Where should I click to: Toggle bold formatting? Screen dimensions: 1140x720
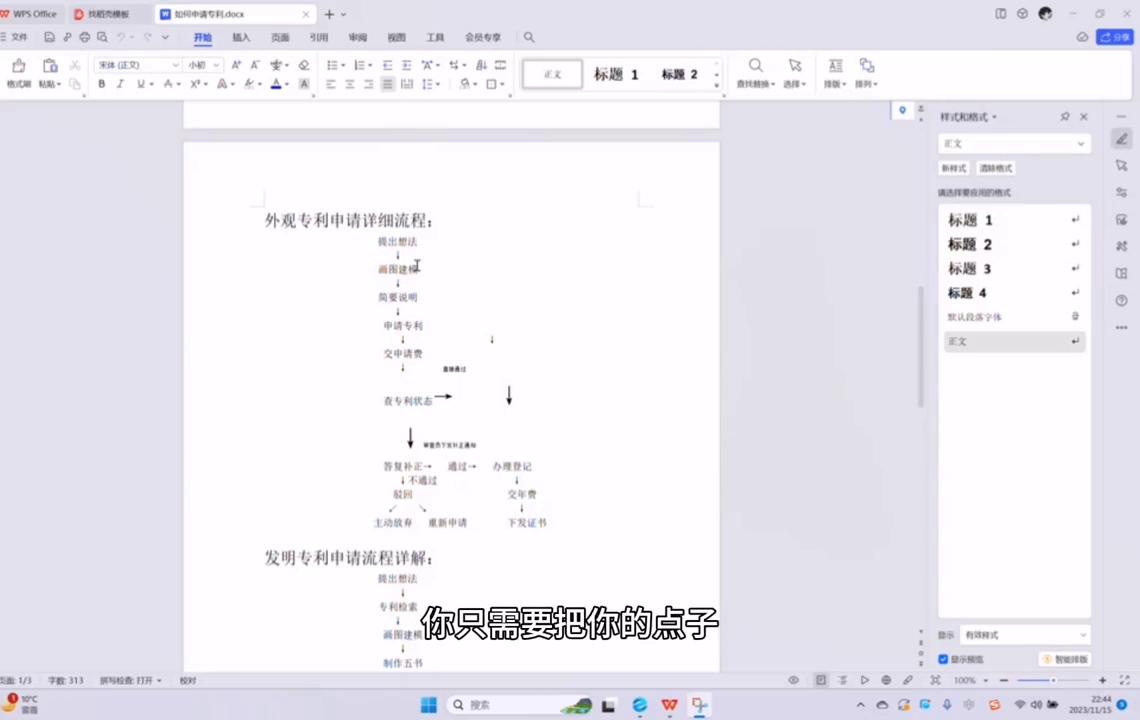point(101,84)
